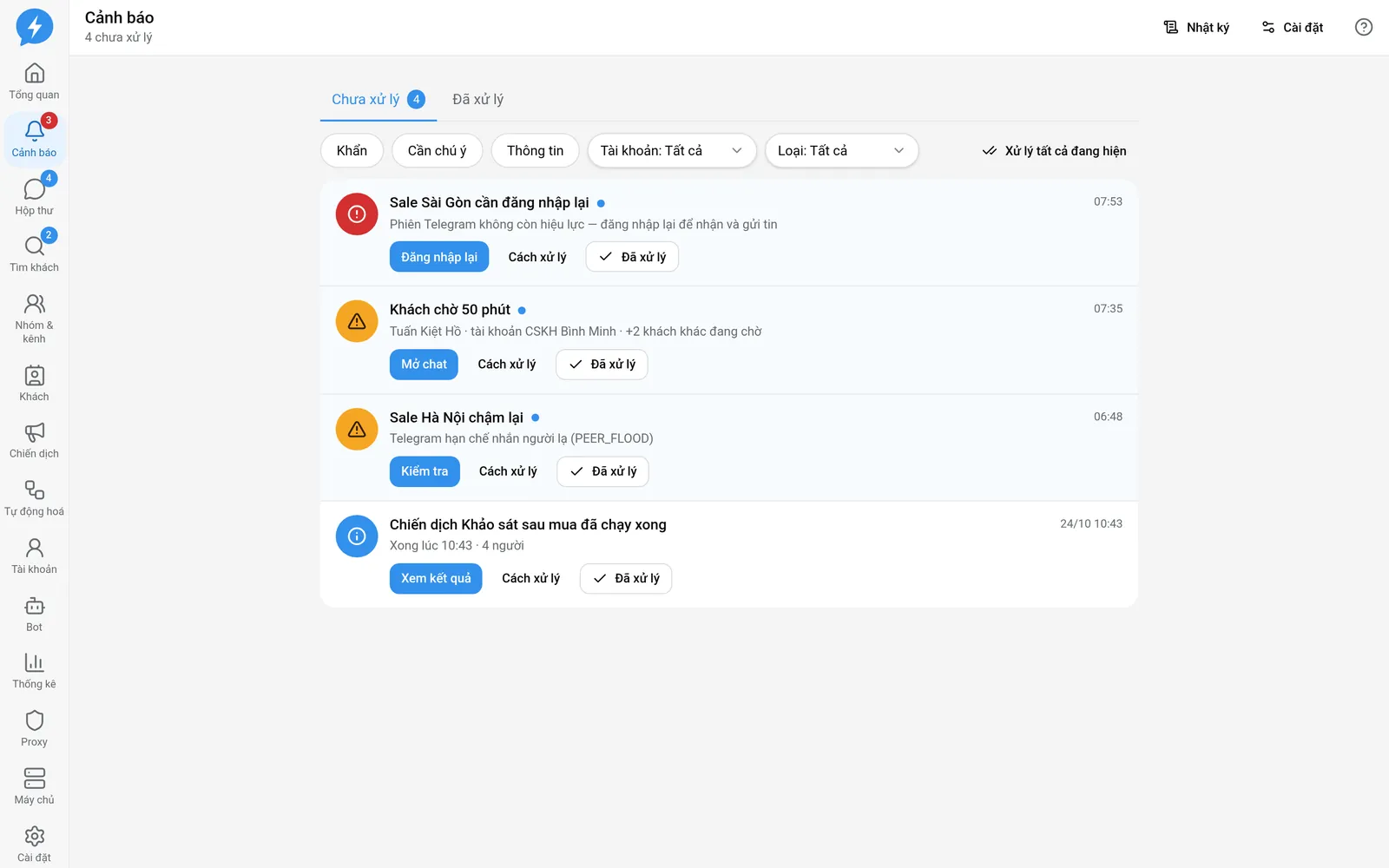Open Tìm khách search in sidebar
1389x868 pixels.
click(35, 254)
